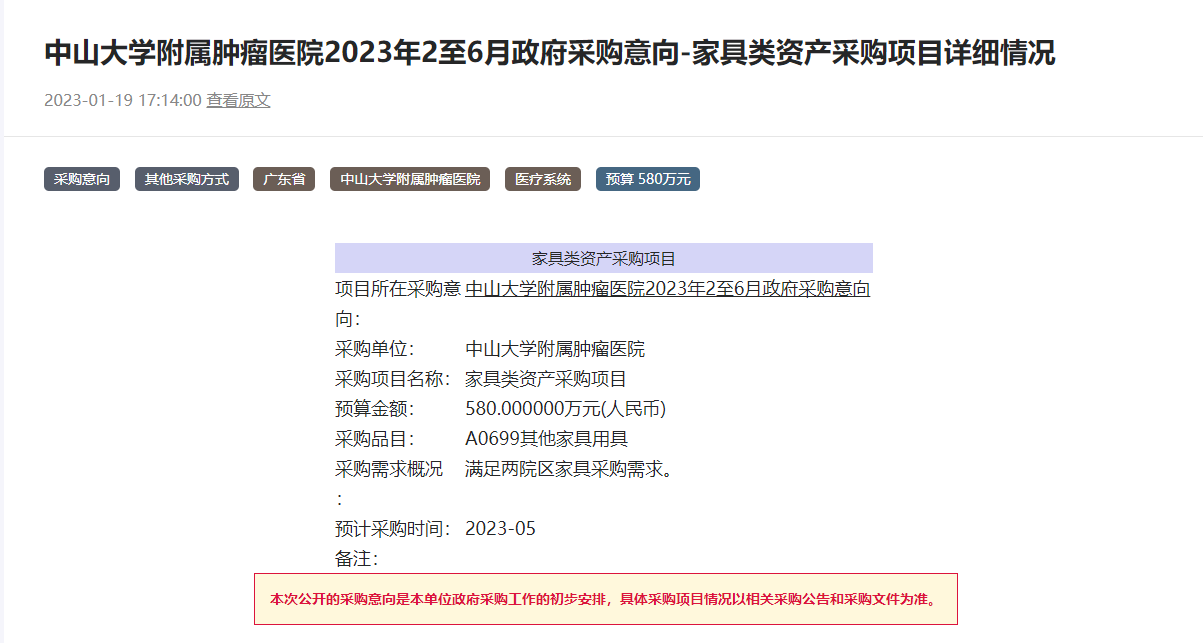Click the 预算 580万元 tag

coord(648,179)
